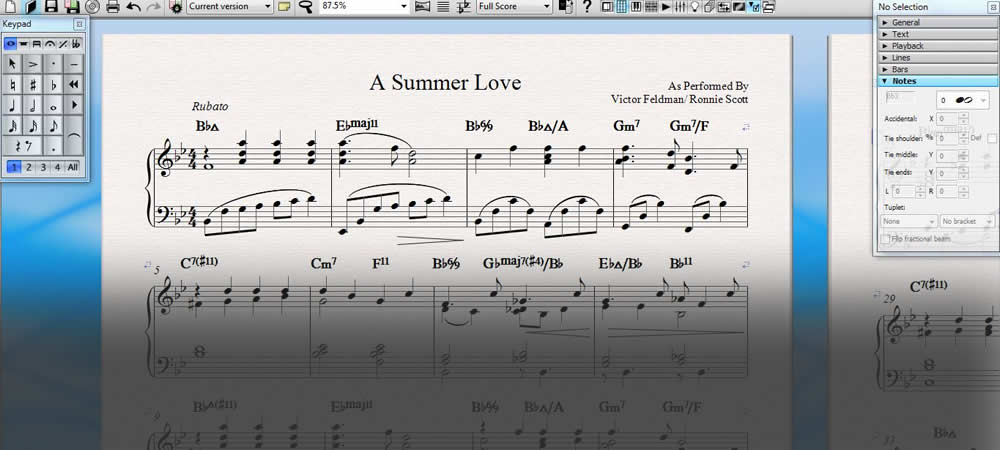Create a sticky note comment
Image resolution: width=1000 pixels, height=450 pixels.
[284, 6]
